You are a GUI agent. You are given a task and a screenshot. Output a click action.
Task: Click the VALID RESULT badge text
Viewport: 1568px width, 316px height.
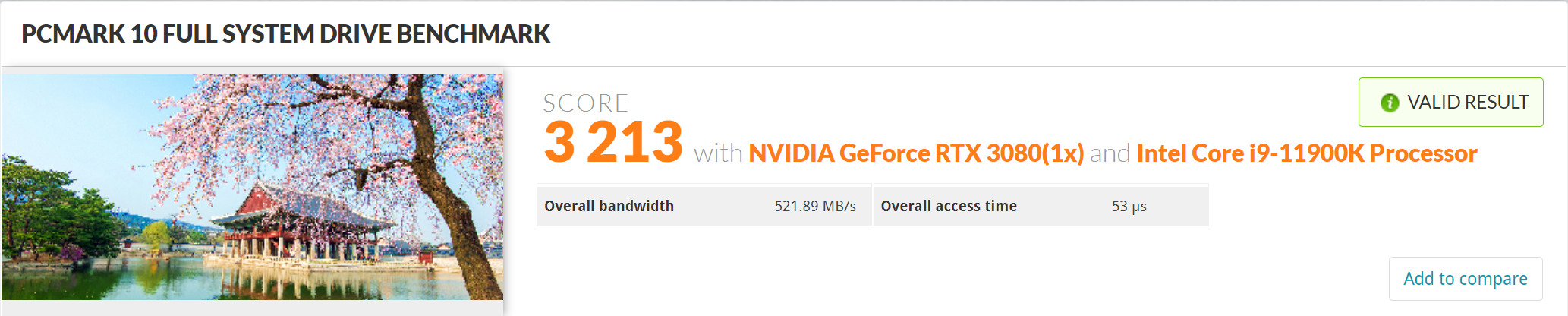[1467, 103]
